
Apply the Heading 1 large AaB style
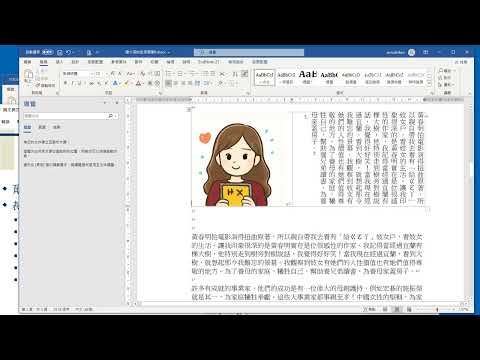click(307, 77)
